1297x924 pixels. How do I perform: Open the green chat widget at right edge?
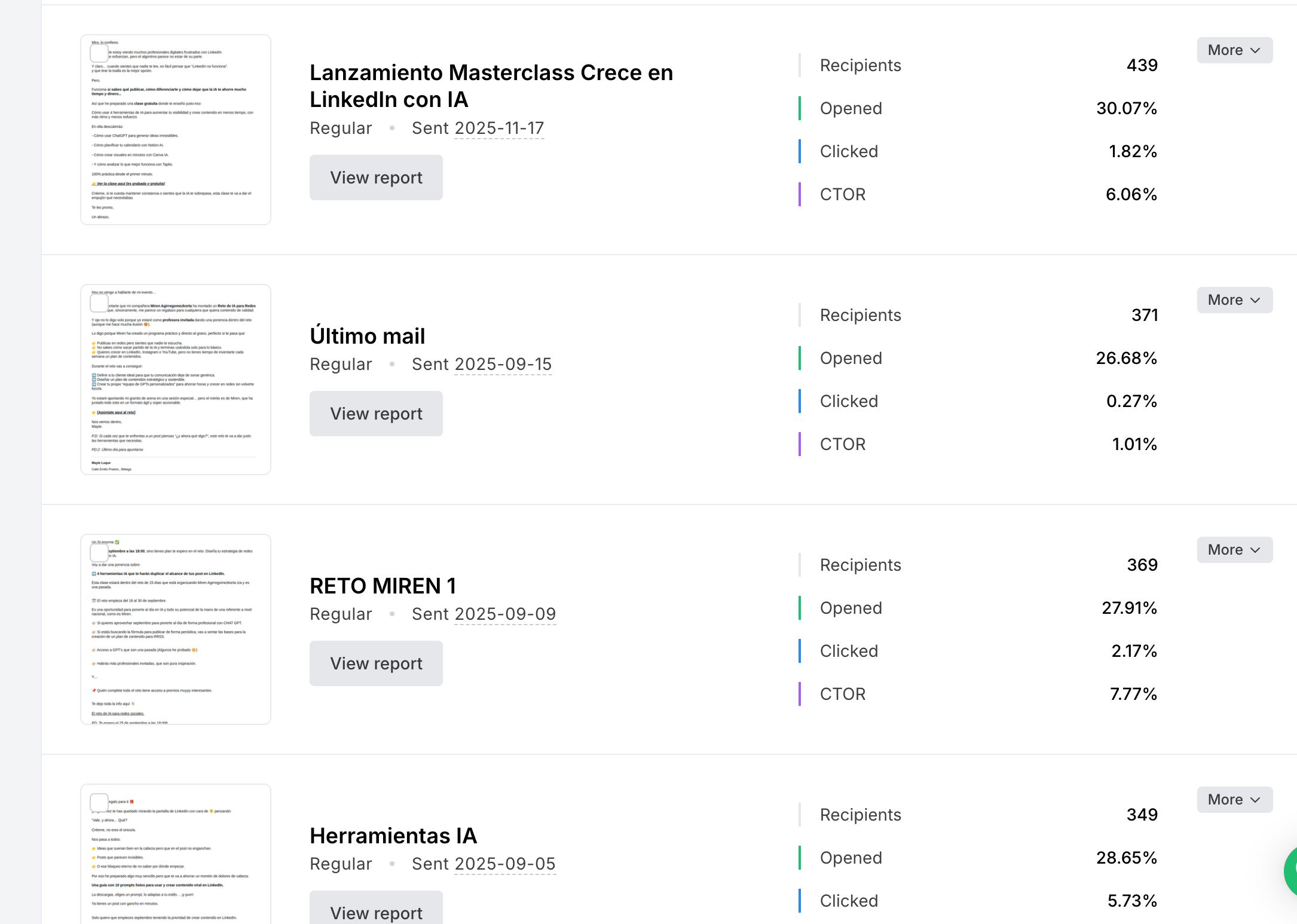(1291, 871)
